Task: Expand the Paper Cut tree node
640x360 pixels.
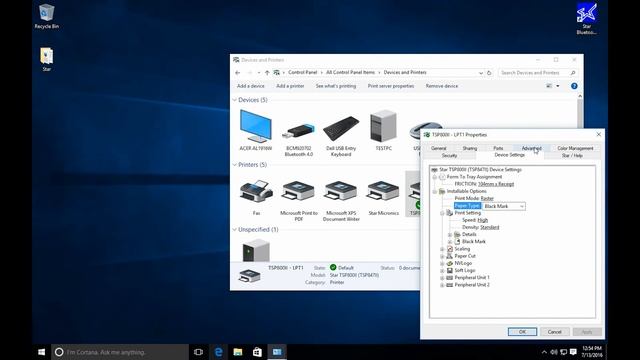Action: tap(442, 256)
